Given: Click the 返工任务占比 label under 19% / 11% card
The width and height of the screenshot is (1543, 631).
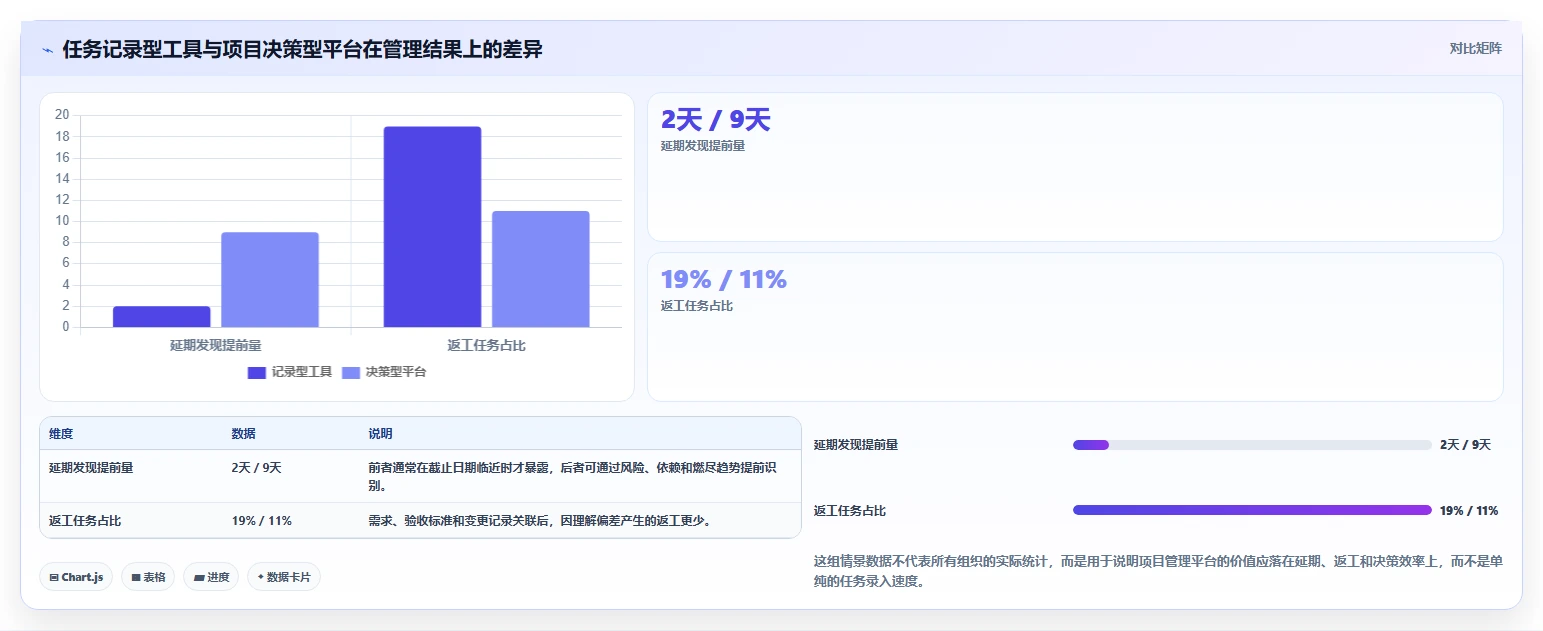Looking at the screenshot, I should [697, 306].
